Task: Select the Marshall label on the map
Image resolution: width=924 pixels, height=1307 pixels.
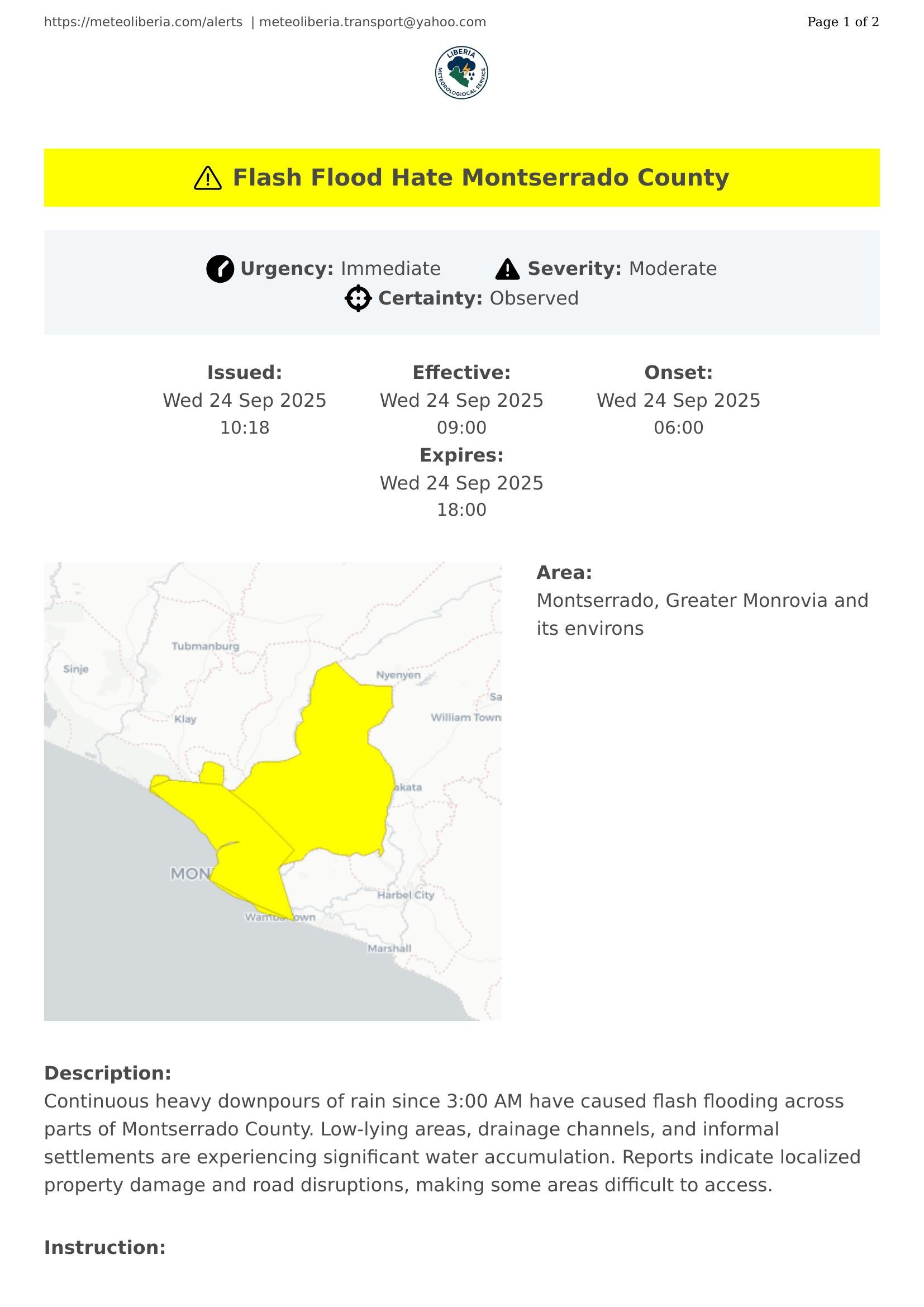Action: click(x=389, y=948)
